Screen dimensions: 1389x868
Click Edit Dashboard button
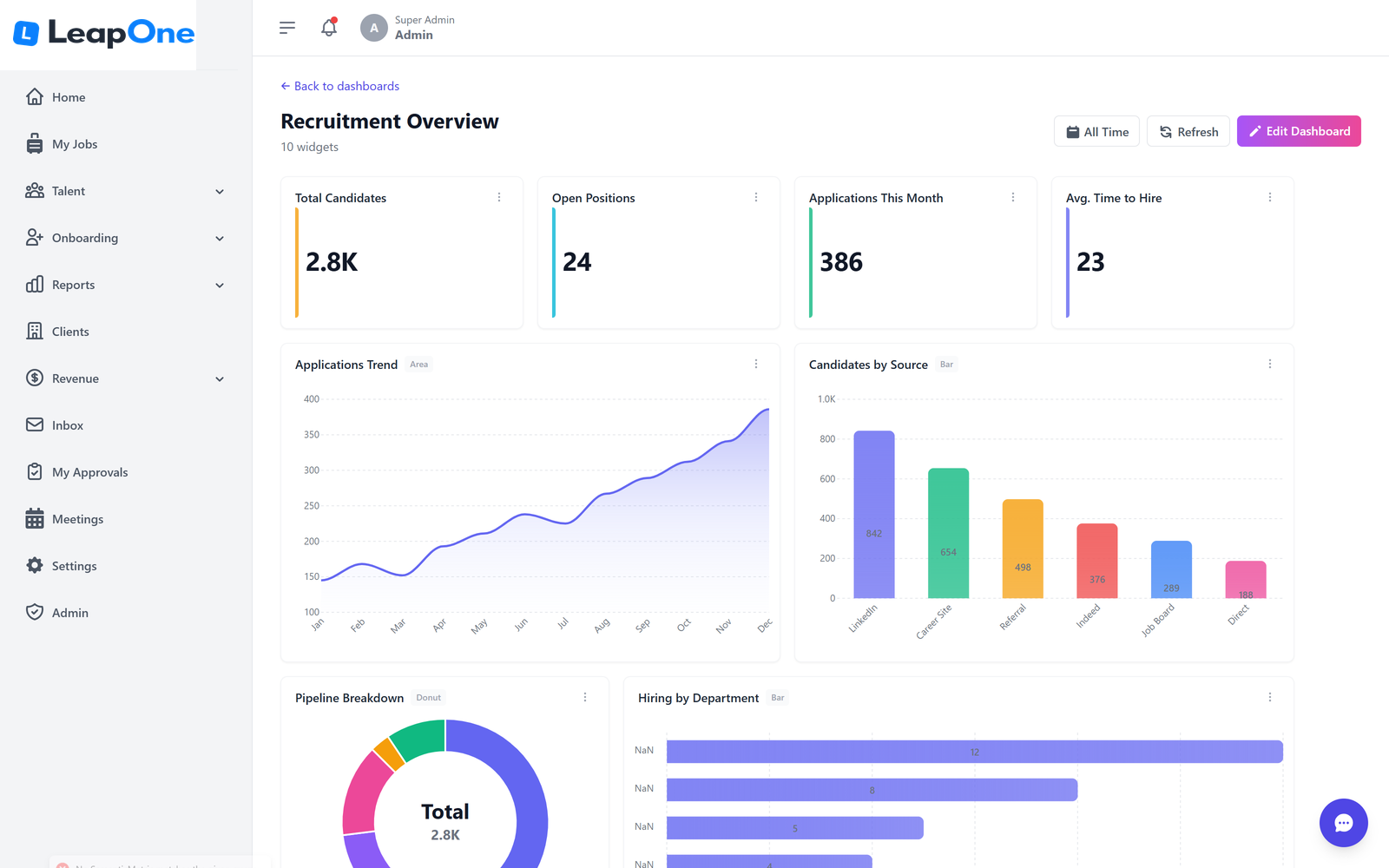click(1299, 131)
